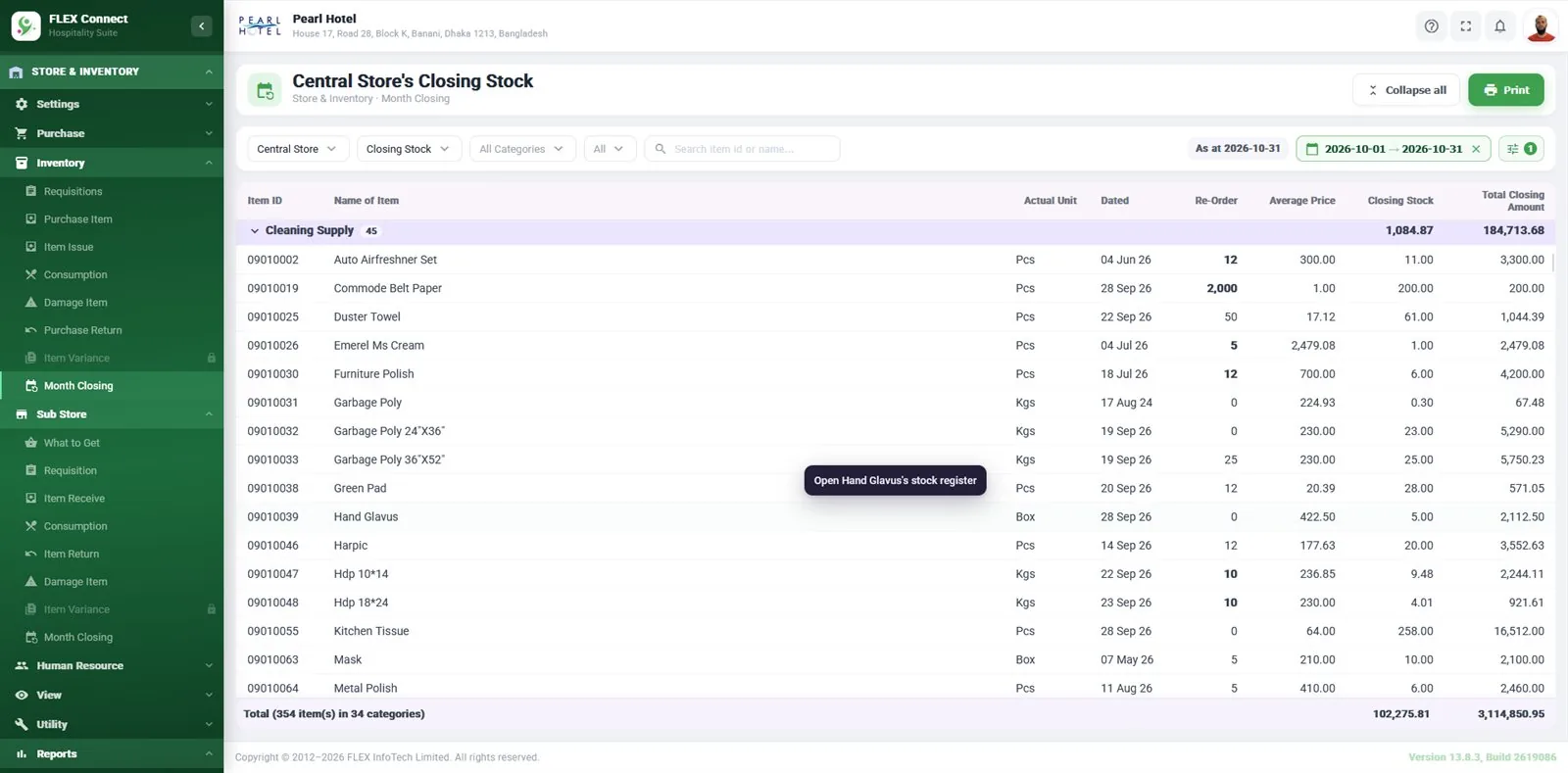This screenshot has height=773, width=1568.
Task: Open Item Issue in sidebar
Action: (x=112, y=247)
